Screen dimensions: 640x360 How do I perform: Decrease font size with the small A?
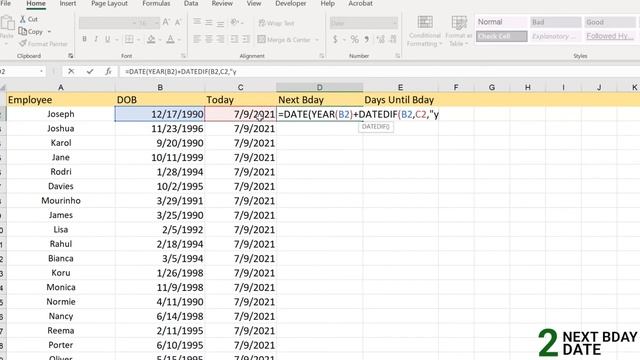pos(178,22)
